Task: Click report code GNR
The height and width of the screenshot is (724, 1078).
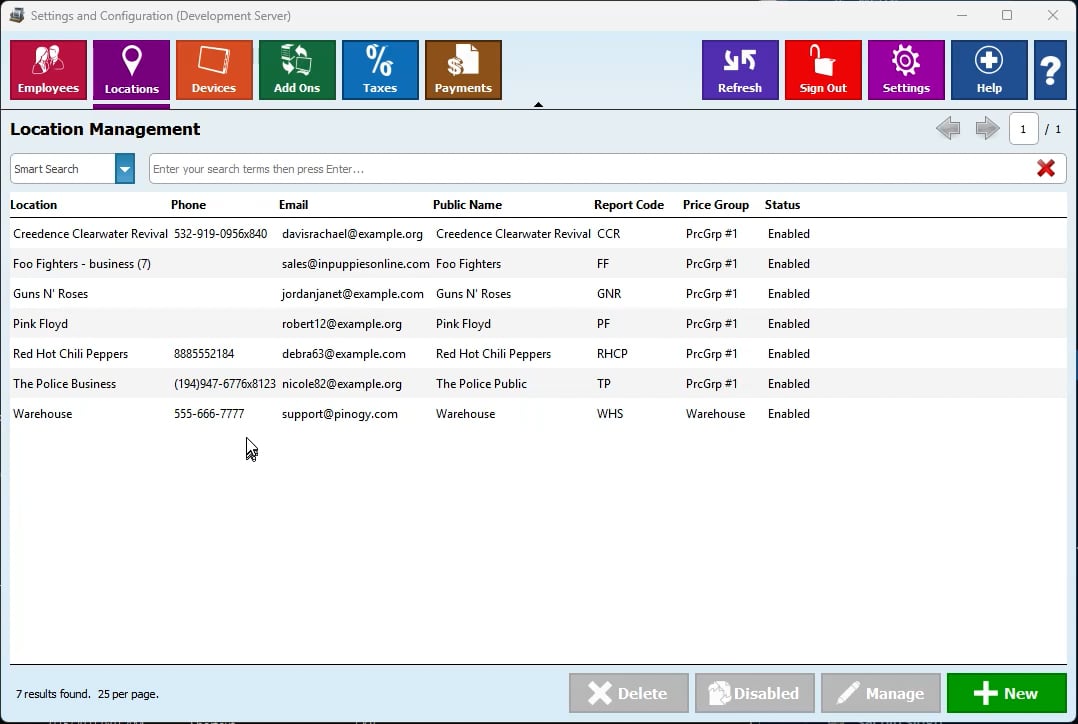Action: pyautogui.click(x=609, y=294)
